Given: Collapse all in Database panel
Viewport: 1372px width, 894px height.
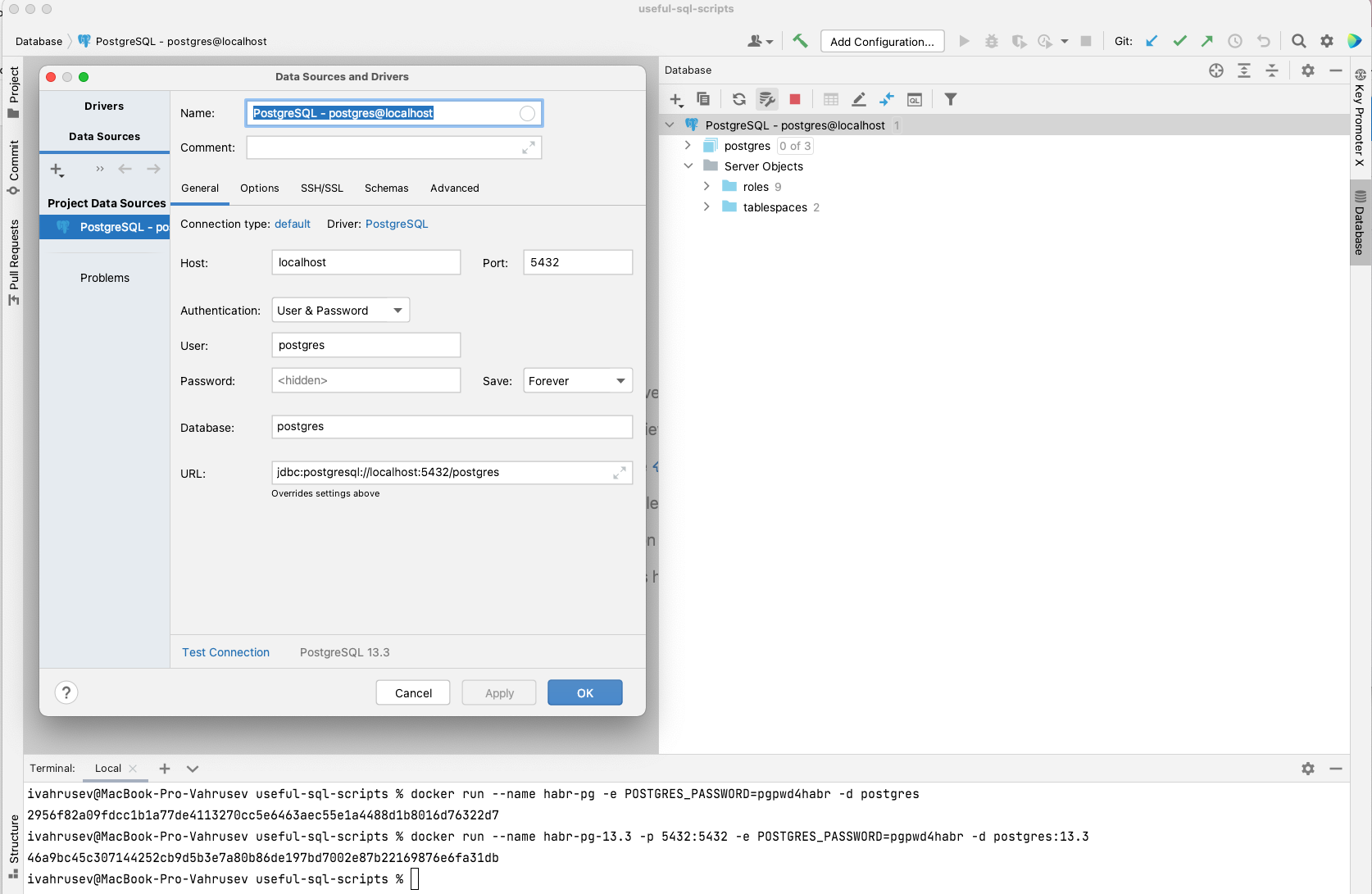Looking at the screenshot, I should pos(1272,70).
